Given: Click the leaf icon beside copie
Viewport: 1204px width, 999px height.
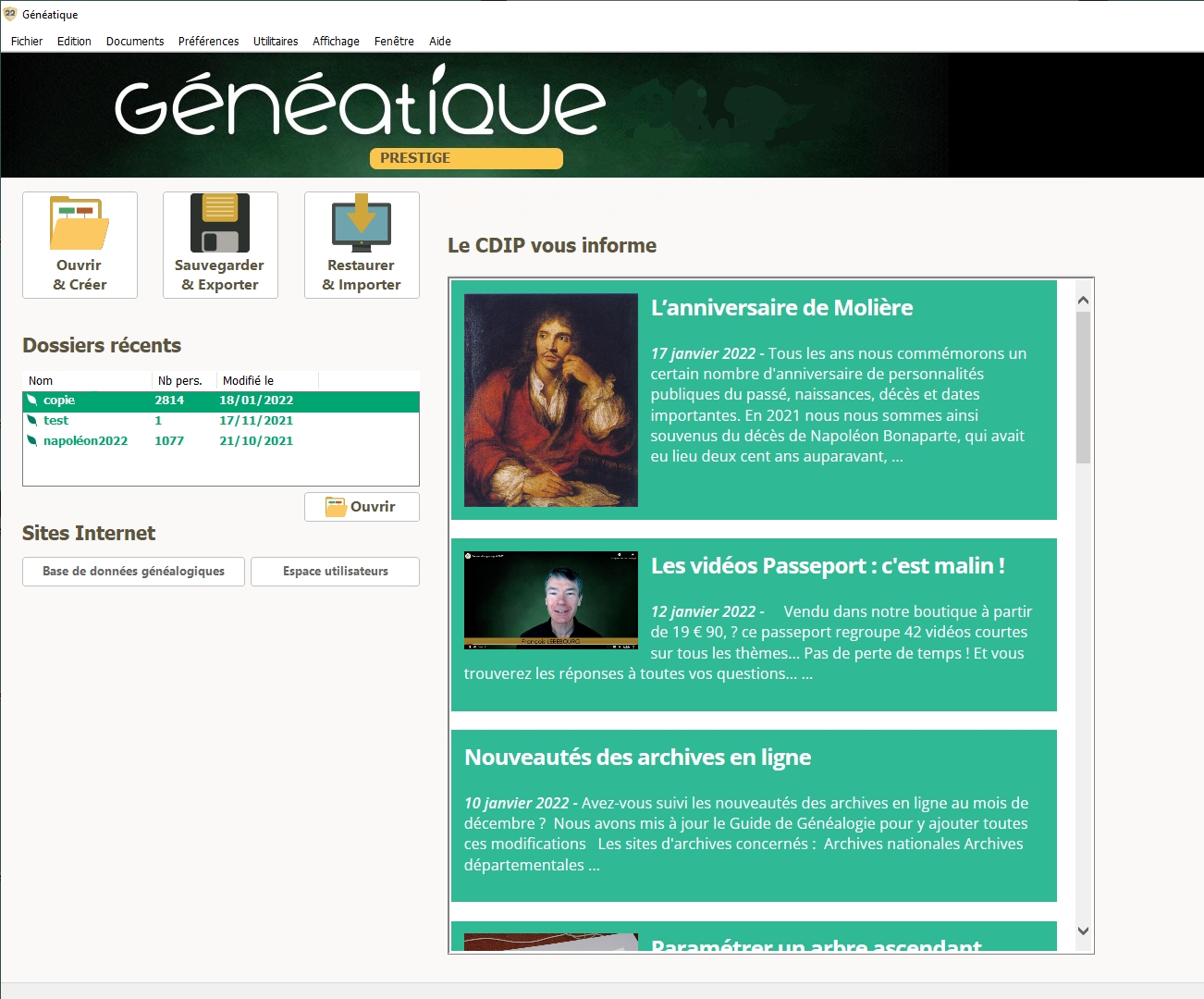Looking at the screenshot, I should (32, 401).
